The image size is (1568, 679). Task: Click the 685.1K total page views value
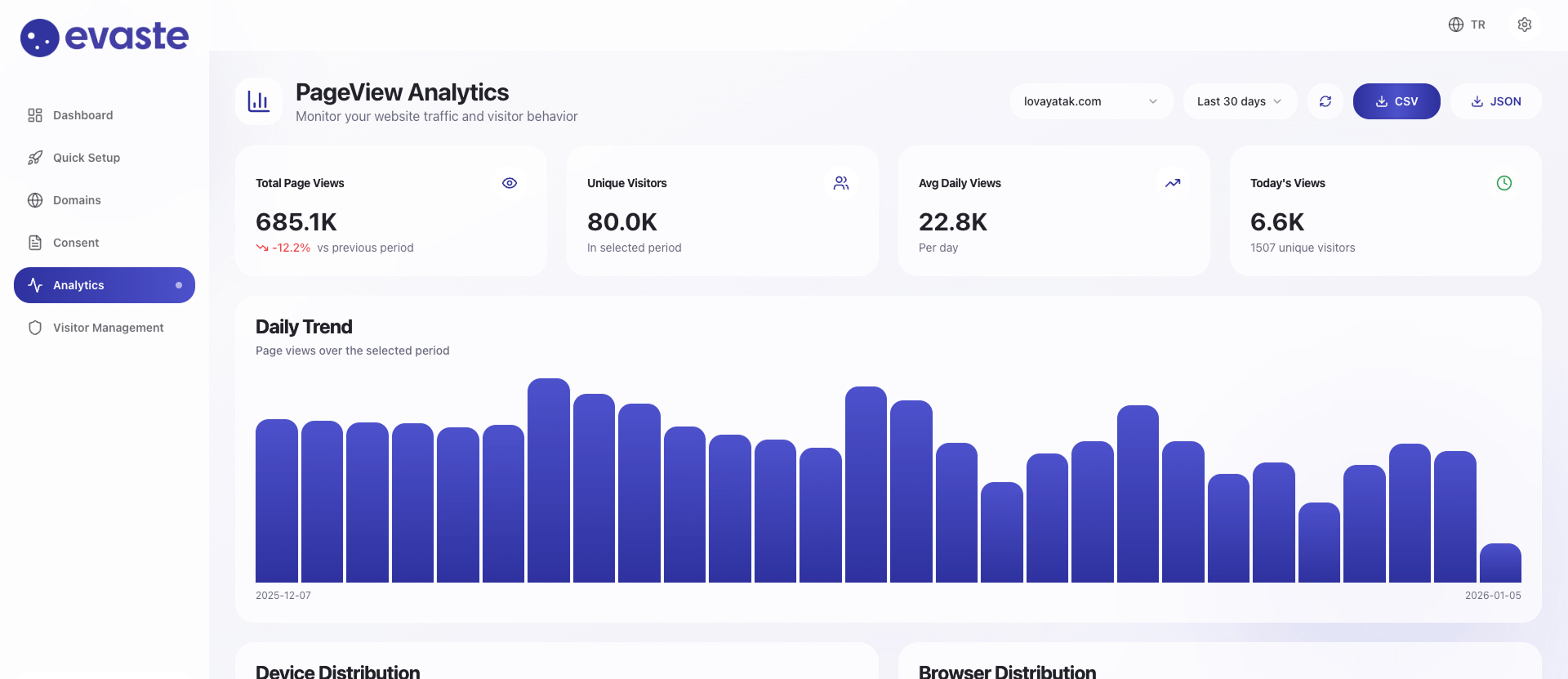point(296,221)
